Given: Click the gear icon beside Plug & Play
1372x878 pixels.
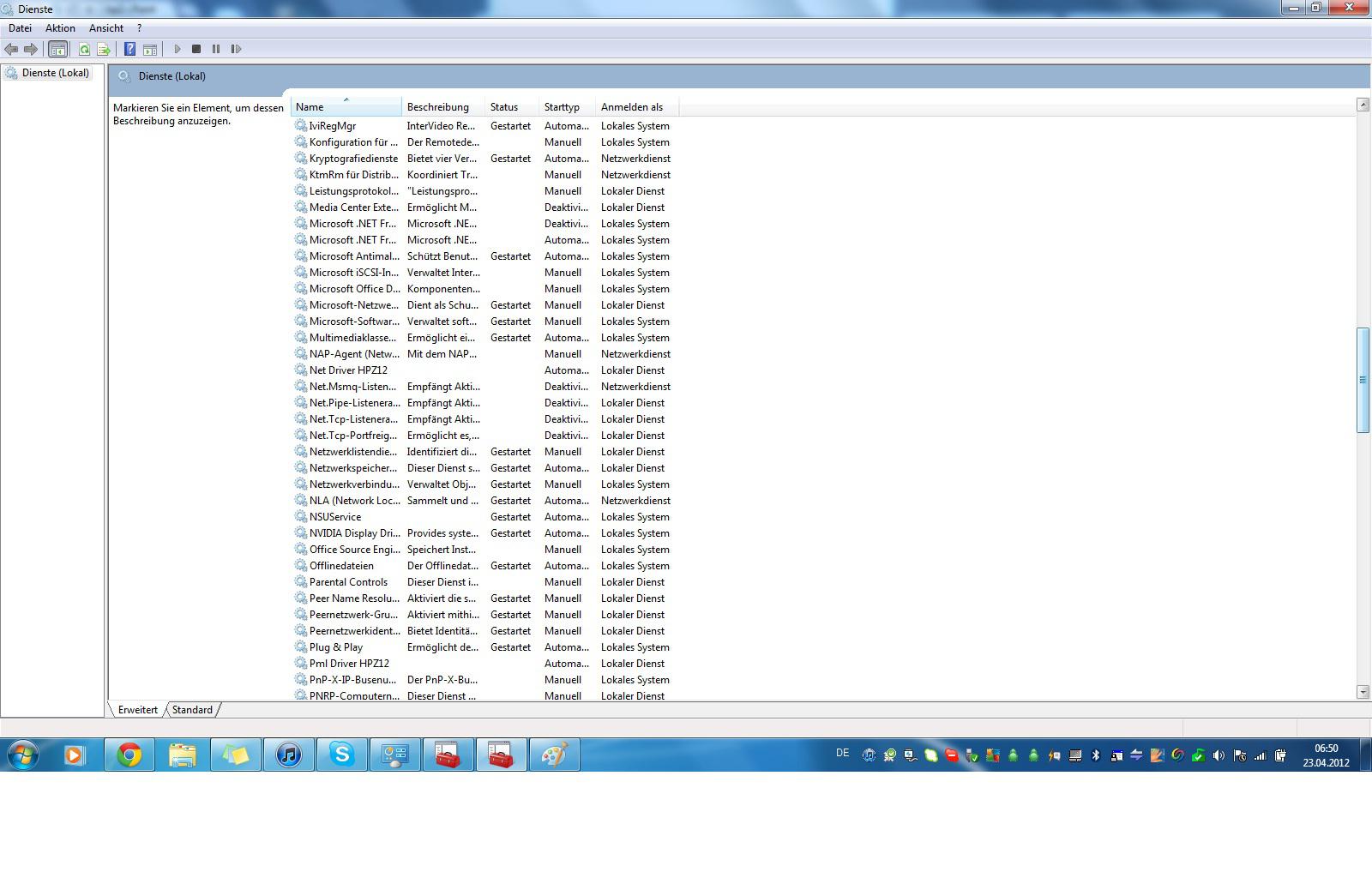Looking at the screenshot, I should pos(301,647).
